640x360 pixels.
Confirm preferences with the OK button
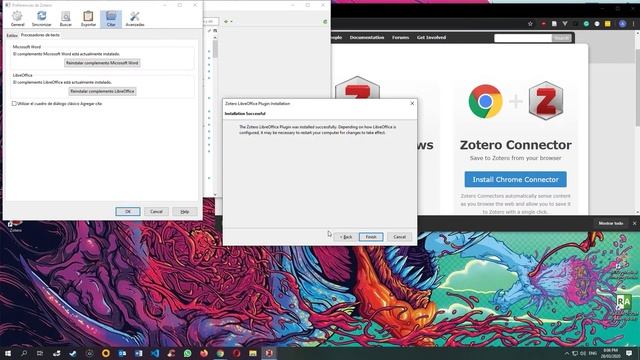[128, 211]
